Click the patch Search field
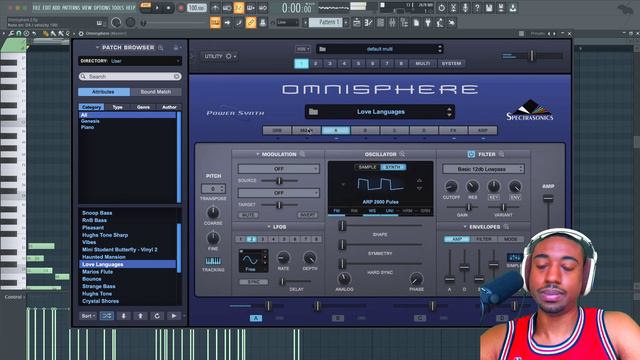 click(130, 76)
